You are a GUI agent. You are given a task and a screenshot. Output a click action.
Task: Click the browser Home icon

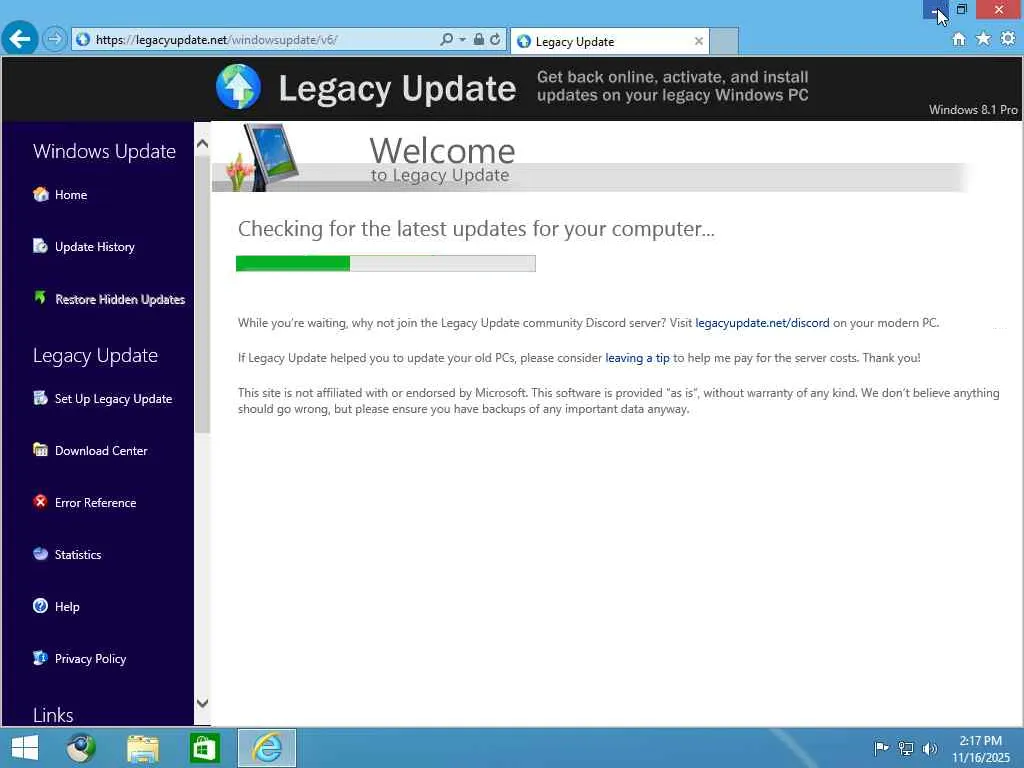959,39
